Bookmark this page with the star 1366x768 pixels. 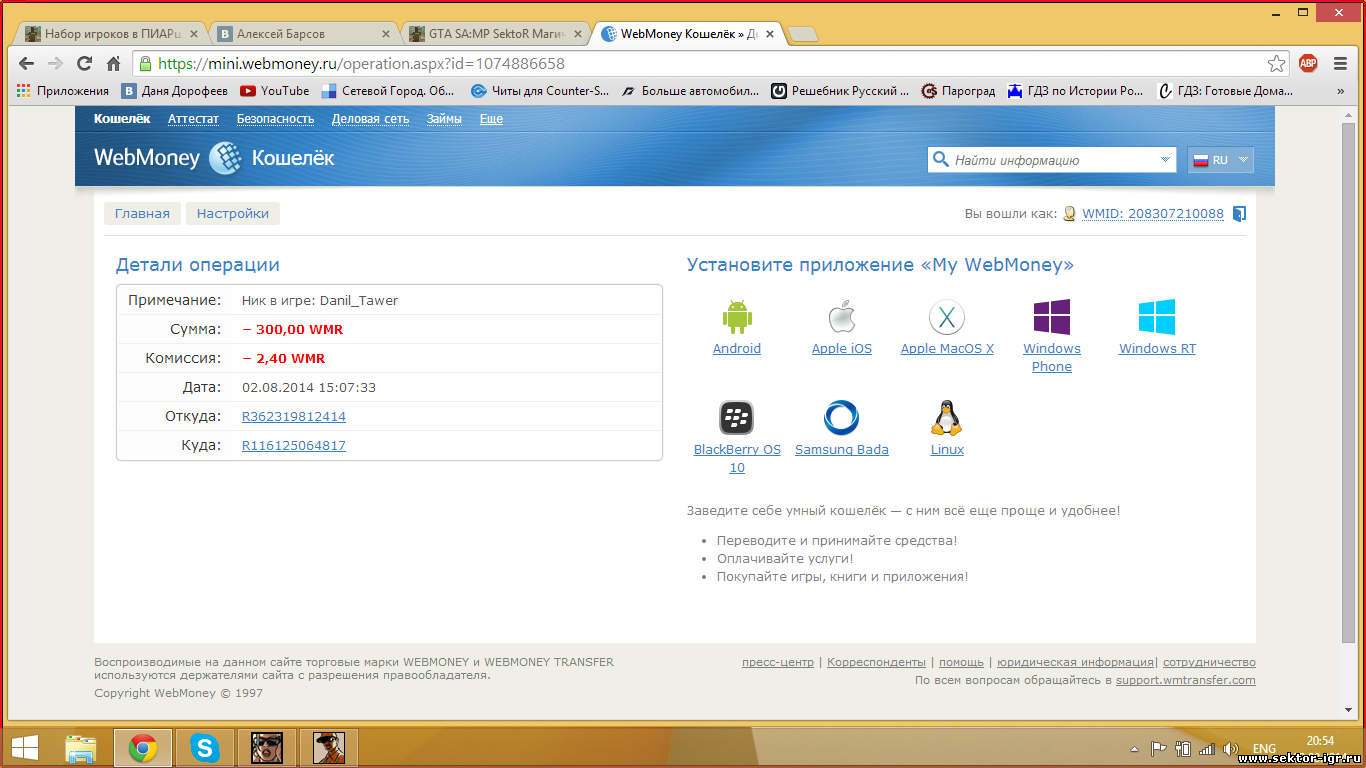1277,63
